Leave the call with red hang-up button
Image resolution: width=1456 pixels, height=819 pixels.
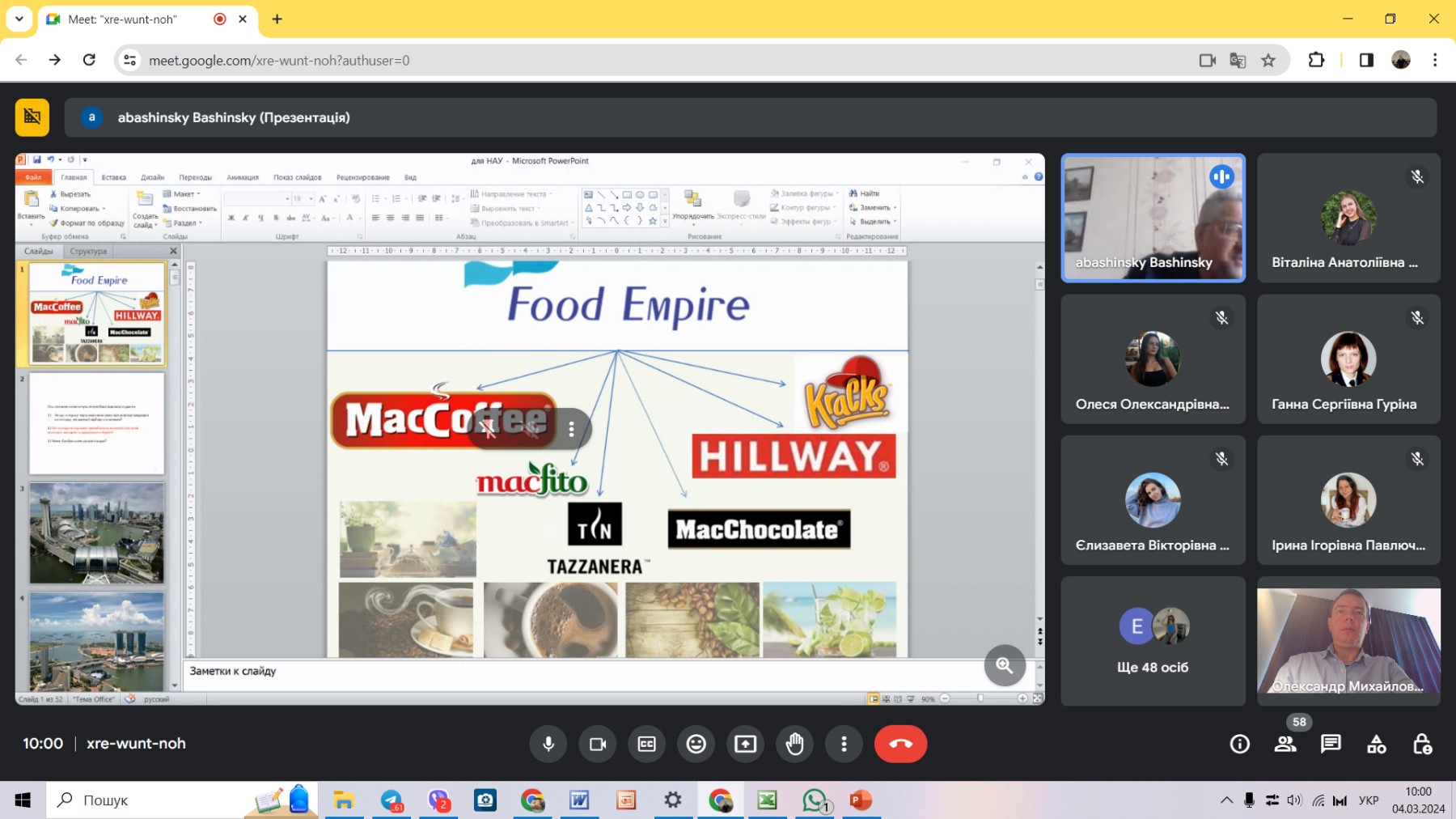coord(900,744)
